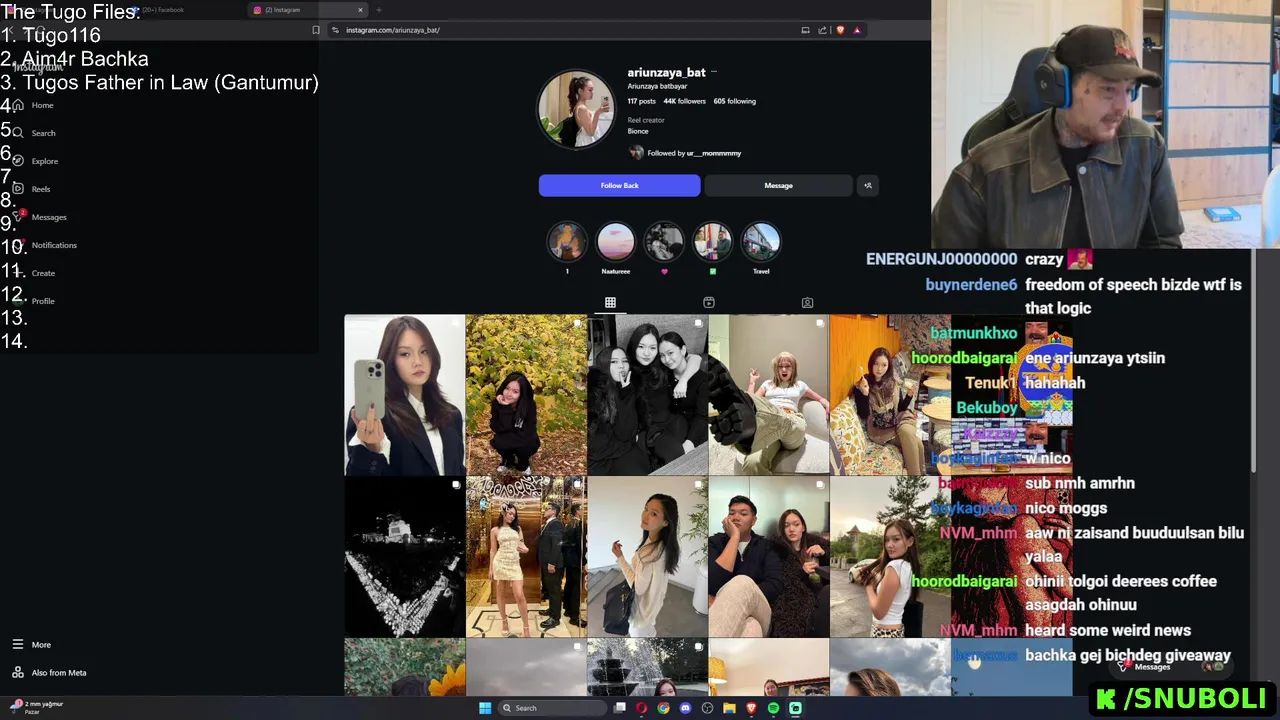This screenshot has width=1280, height=720.
Task: Open Also from Meta
Action: point(49,673)
